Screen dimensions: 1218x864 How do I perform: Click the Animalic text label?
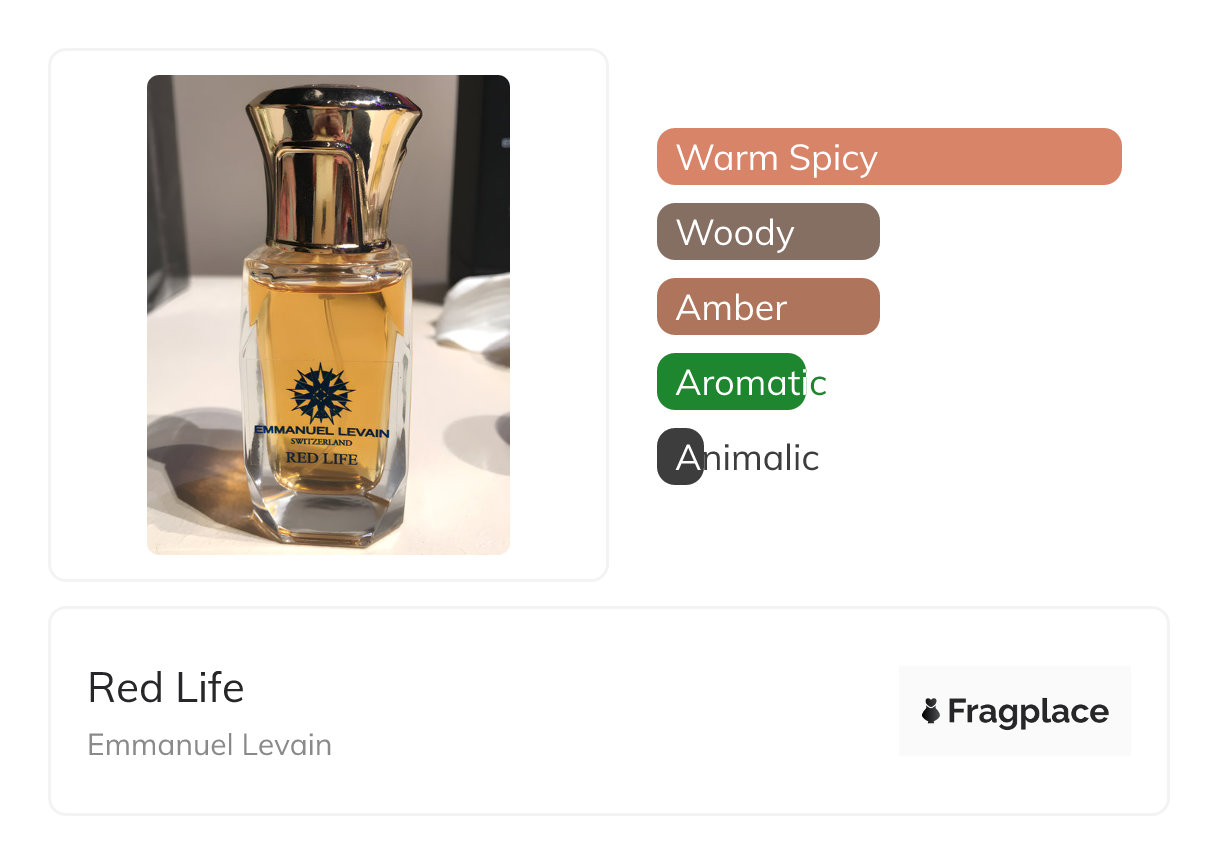tap(748, 458)
